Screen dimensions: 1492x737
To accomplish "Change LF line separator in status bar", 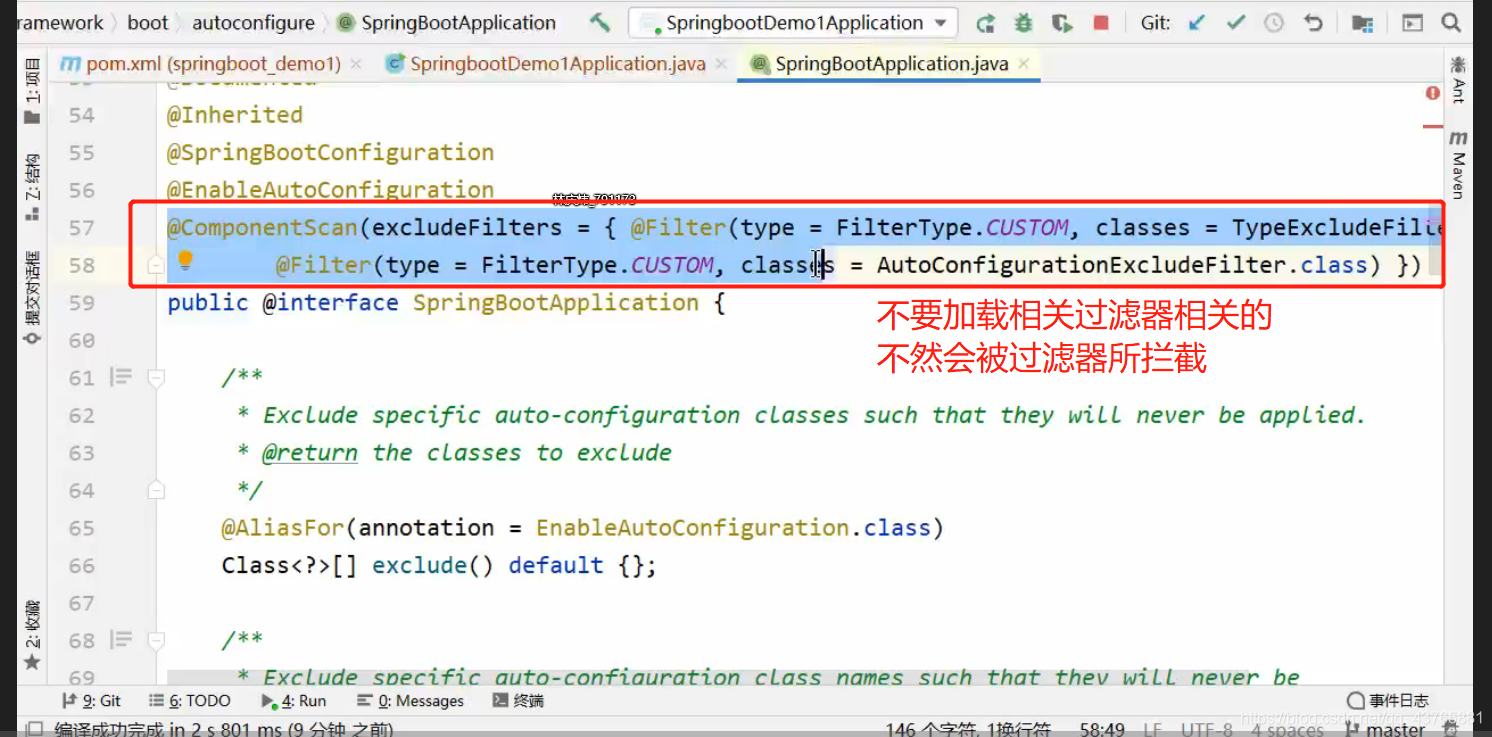I will (x=1153, y=729).
